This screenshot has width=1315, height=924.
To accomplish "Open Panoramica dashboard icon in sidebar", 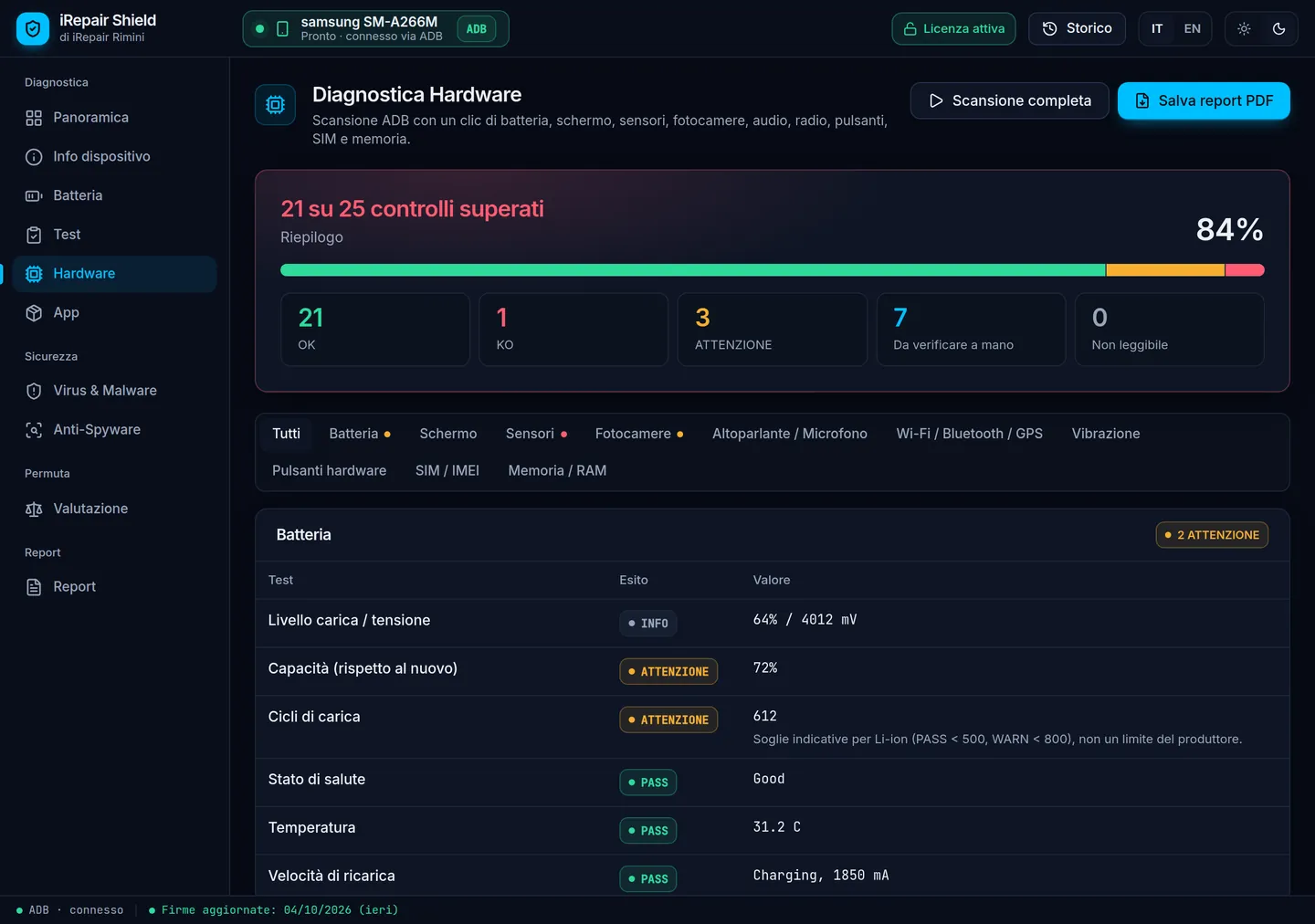I will click(x=34, y=118).
